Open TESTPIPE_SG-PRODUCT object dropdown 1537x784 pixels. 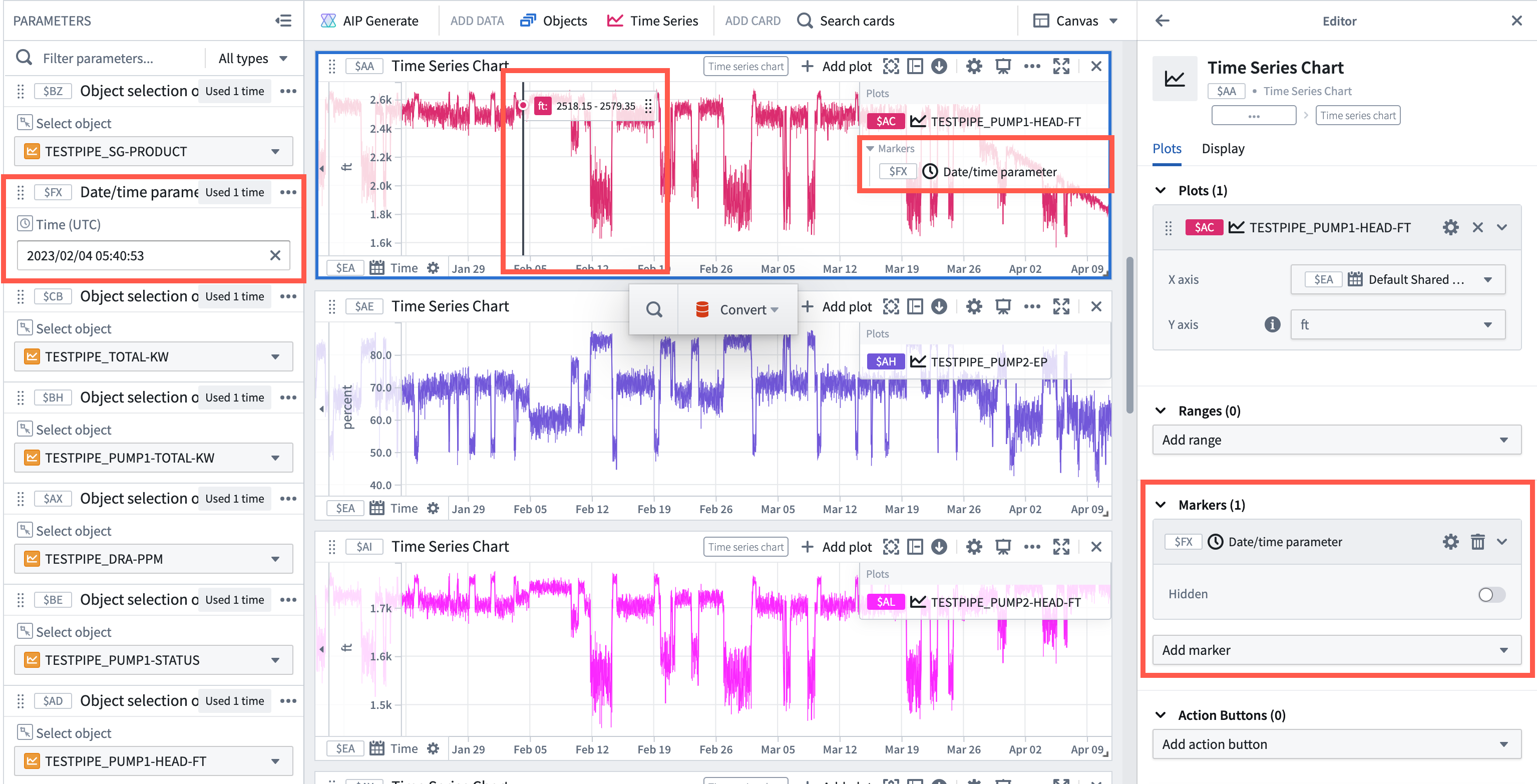pos(153,152)
